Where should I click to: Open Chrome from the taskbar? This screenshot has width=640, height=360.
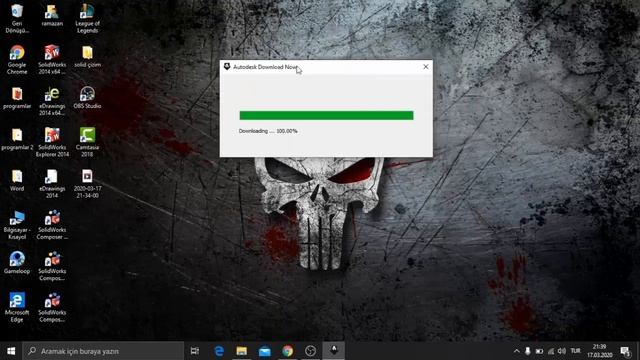pyautogui.click(x=287, y=351)
